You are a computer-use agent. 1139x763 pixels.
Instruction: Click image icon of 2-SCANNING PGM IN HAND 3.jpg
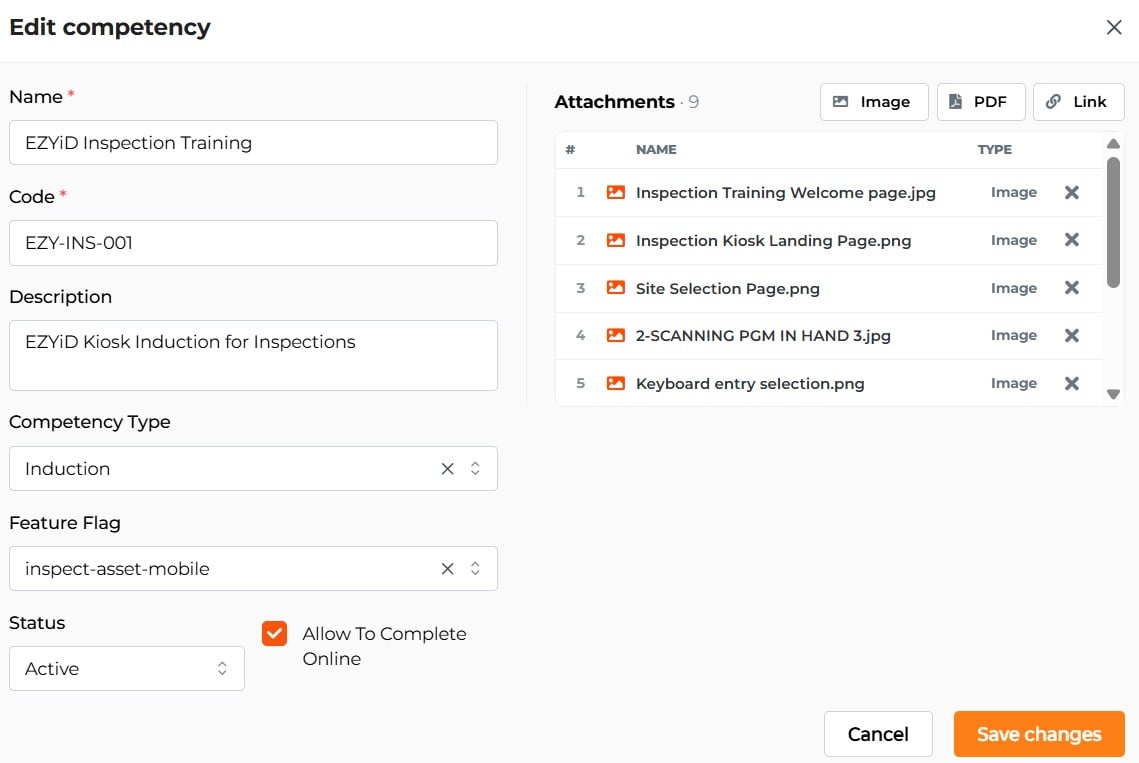615,336
